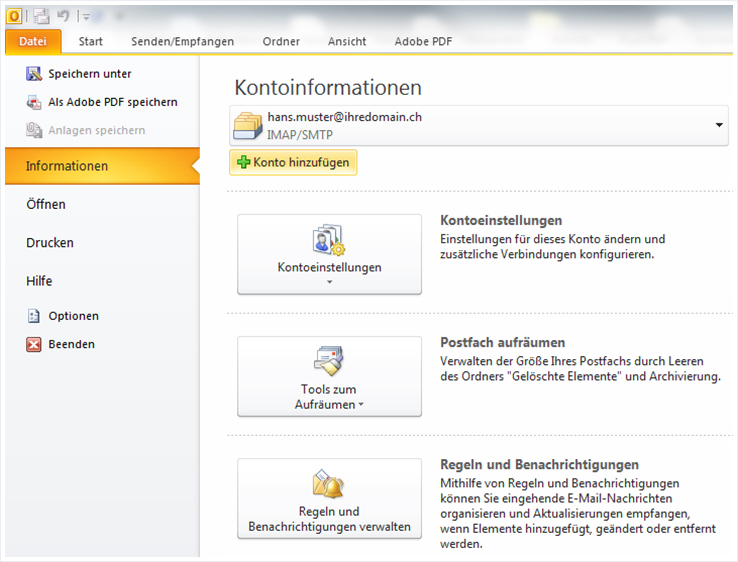Switch to the Senden/Empfangen tab

(183, 41)
